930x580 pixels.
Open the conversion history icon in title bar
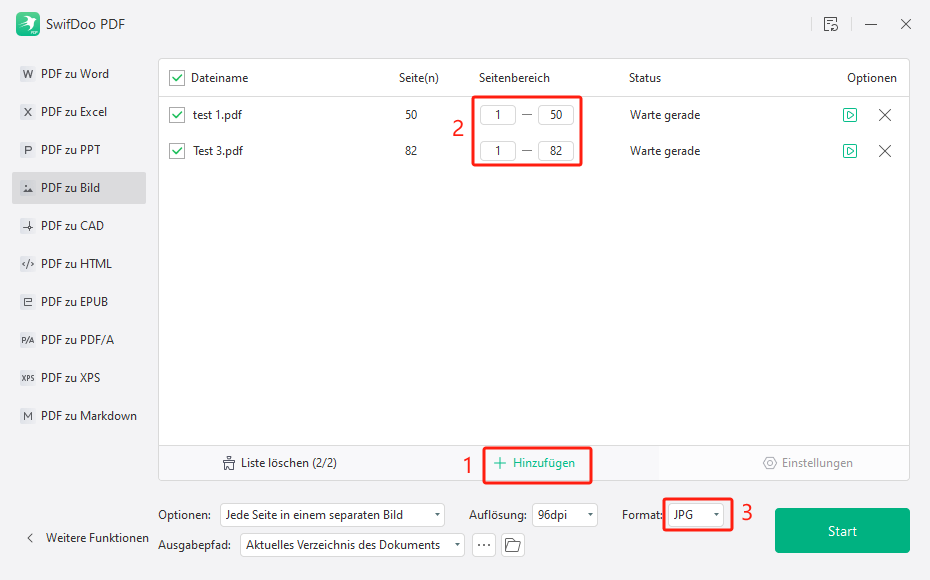coord(830,24)
